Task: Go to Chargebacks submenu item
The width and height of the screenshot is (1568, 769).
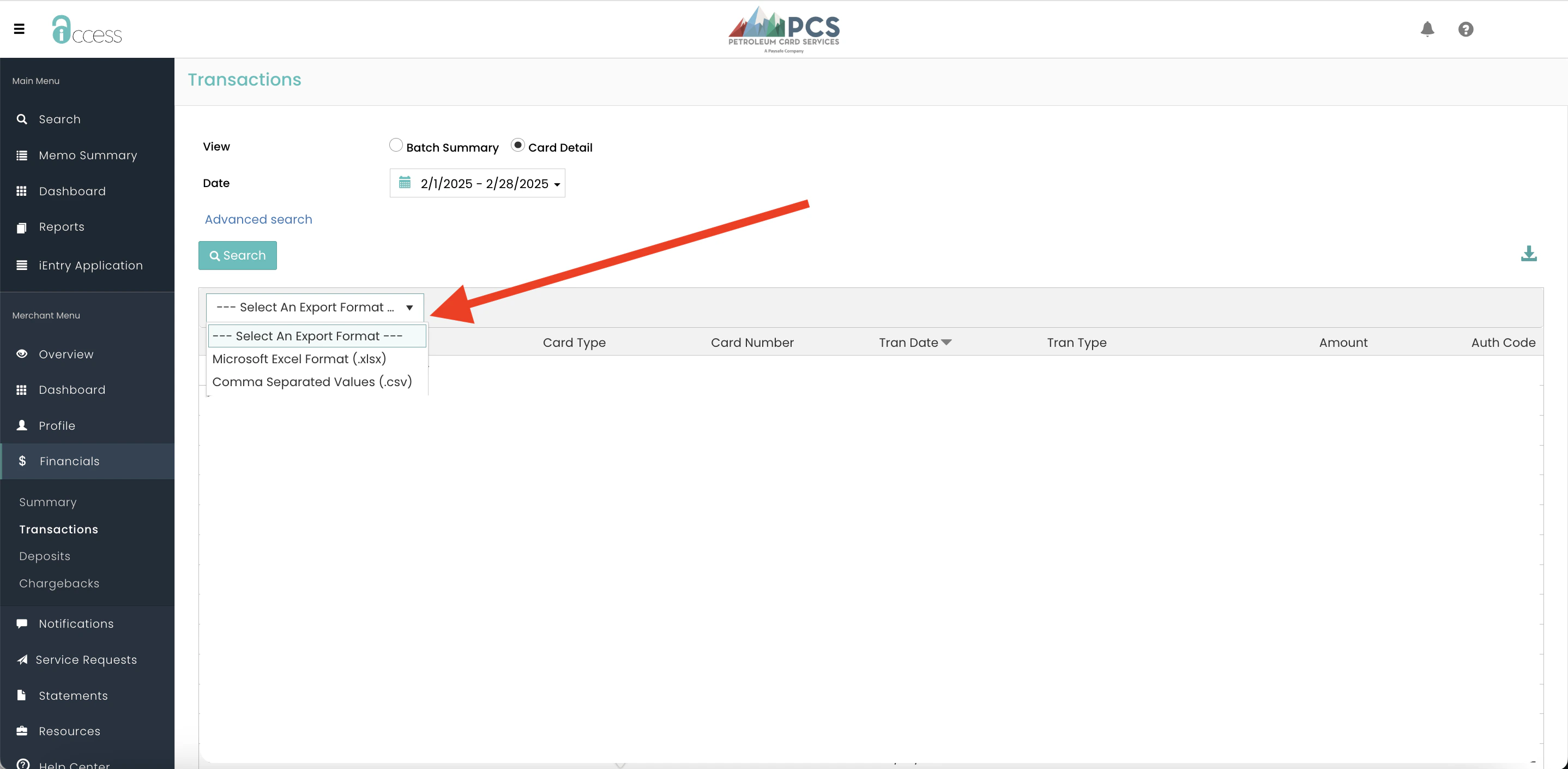Action: (59, 584)
